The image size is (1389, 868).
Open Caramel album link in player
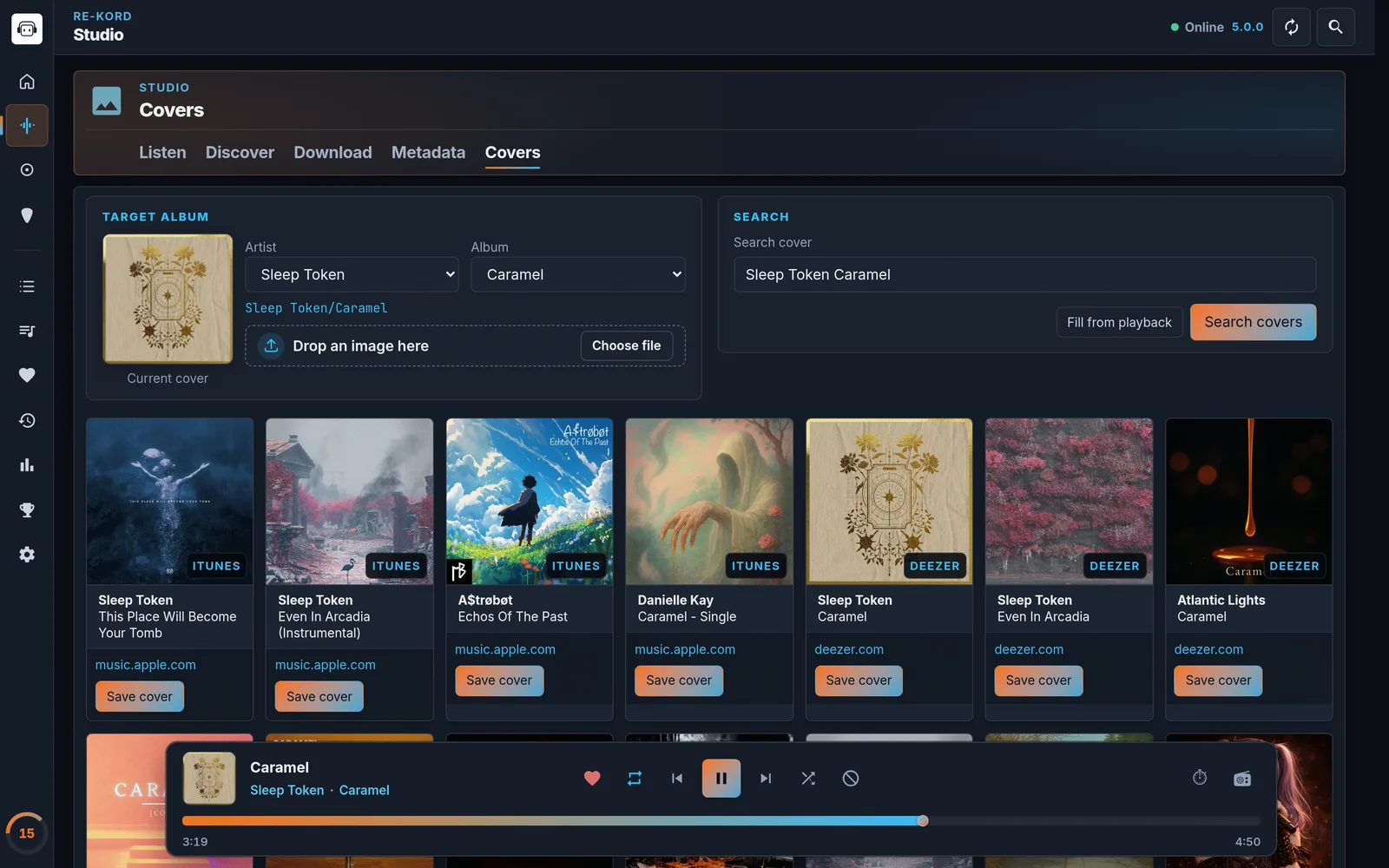coord(364,790)
